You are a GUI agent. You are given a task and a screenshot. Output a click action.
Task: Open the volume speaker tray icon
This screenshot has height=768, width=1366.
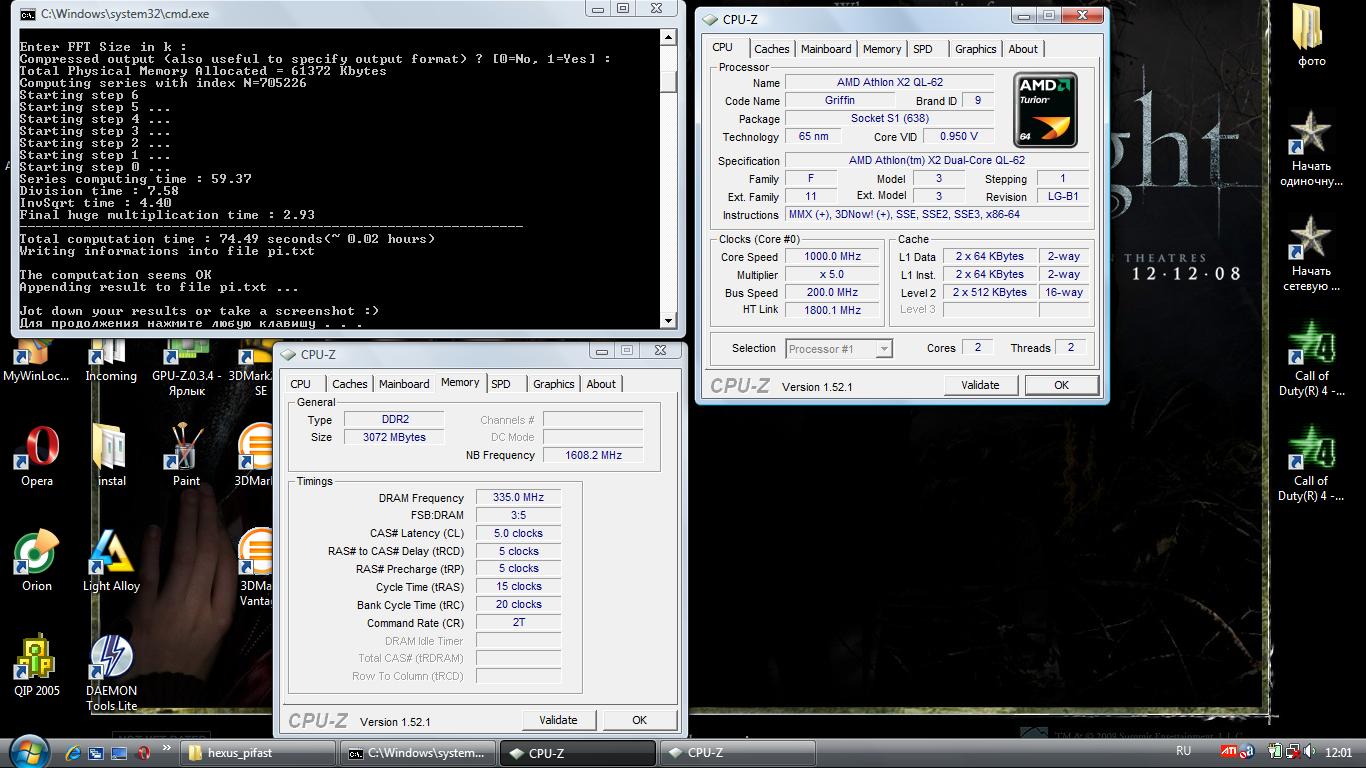coord(1308,752)
